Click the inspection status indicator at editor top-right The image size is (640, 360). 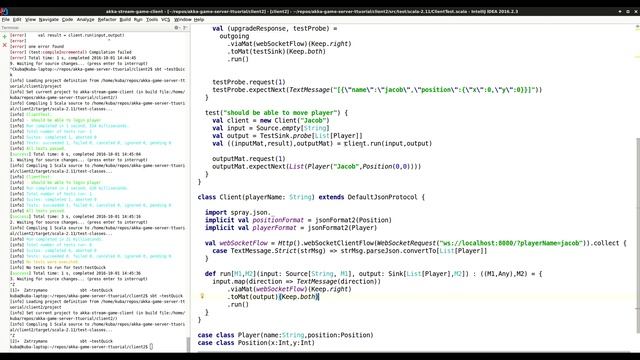coord(637,27)
